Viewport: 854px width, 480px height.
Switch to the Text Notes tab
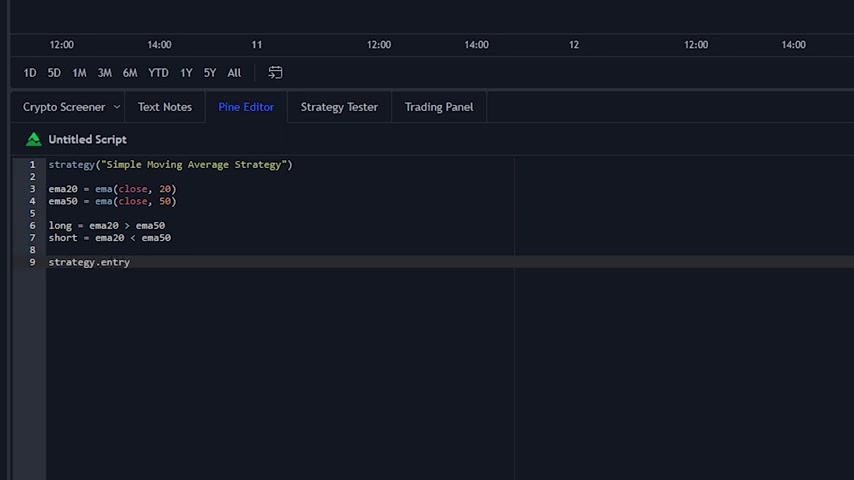(164, 107)
